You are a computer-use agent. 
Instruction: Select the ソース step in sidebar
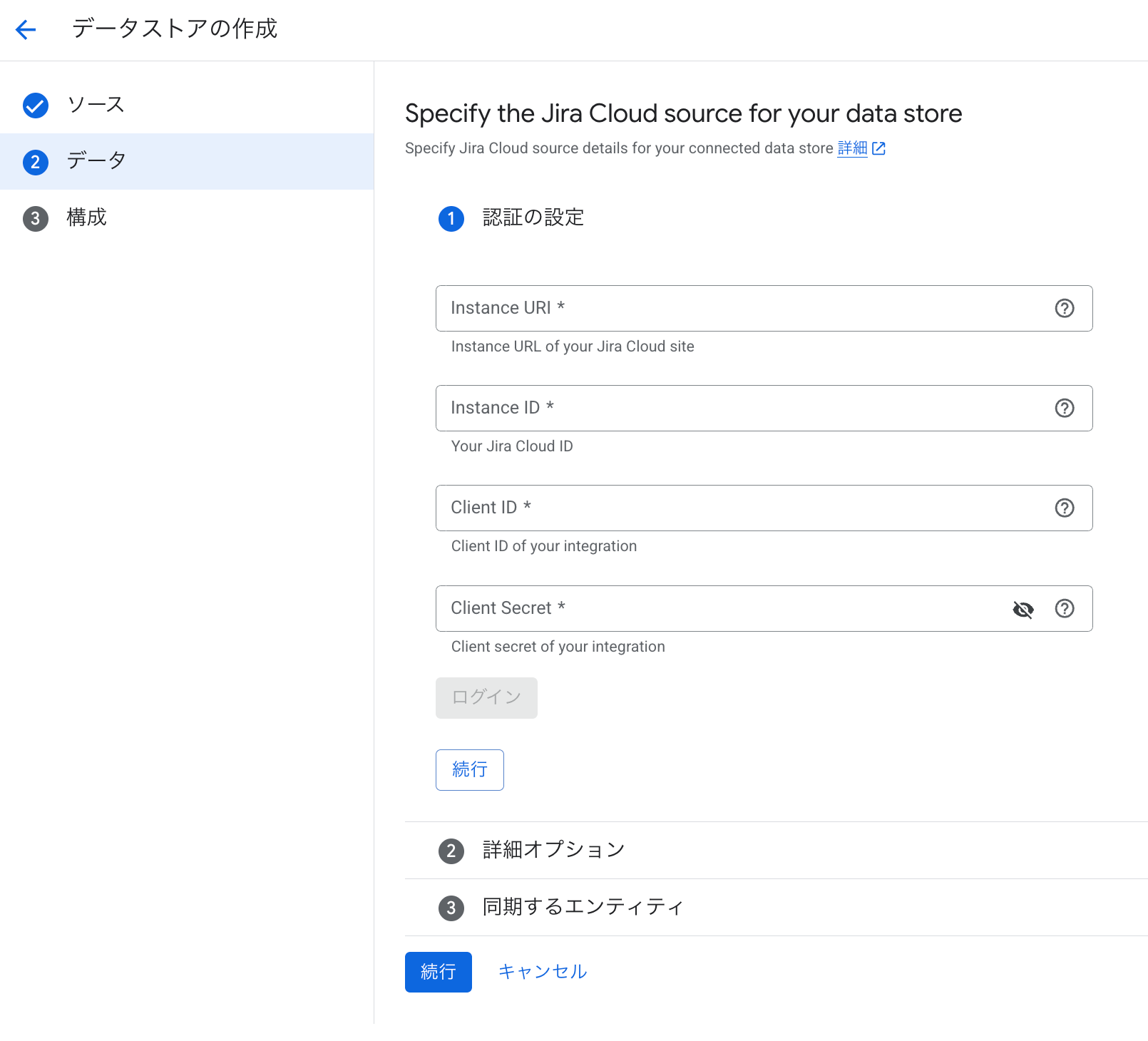pos(187,105)
